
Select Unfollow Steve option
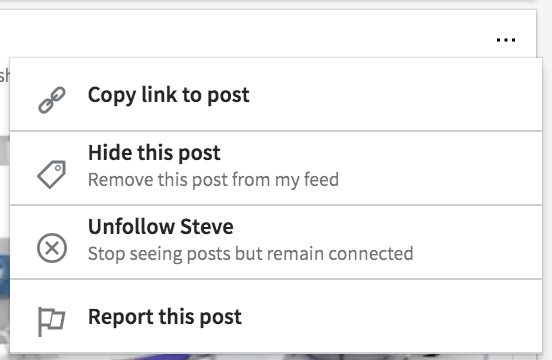(276, 242)
